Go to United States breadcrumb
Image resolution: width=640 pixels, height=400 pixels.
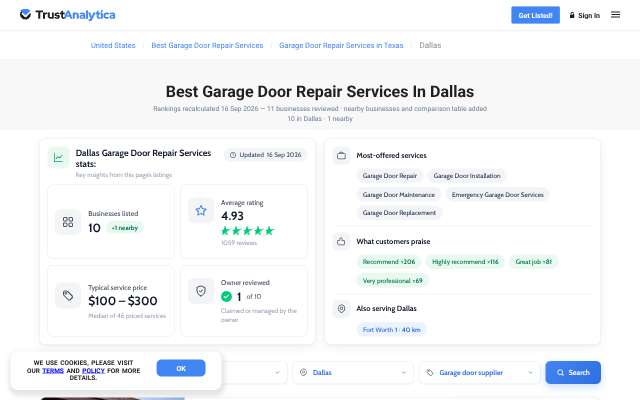(x=113, y=45)
